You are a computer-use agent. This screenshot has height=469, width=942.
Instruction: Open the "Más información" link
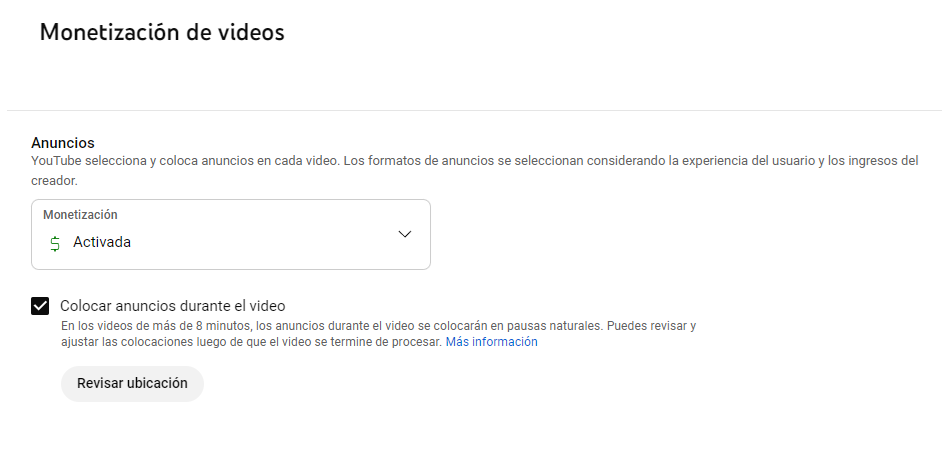click(x=491, y=342)
